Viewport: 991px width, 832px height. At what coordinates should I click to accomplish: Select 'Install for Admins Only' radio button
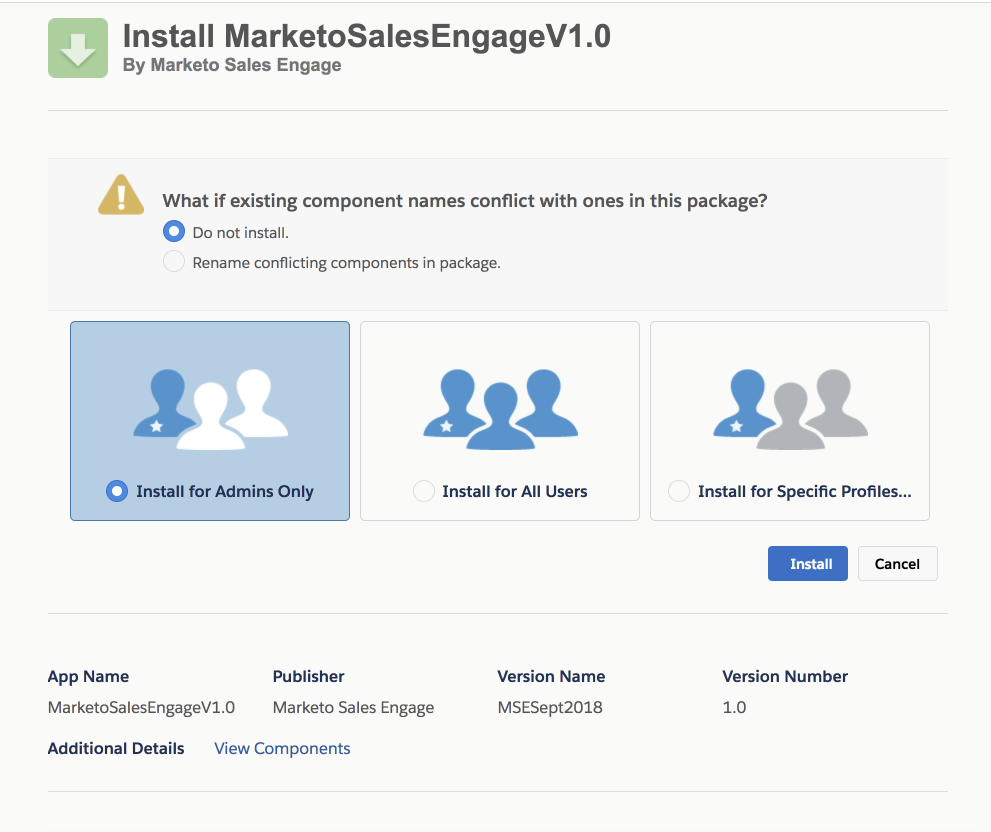[x=117, y=491]
